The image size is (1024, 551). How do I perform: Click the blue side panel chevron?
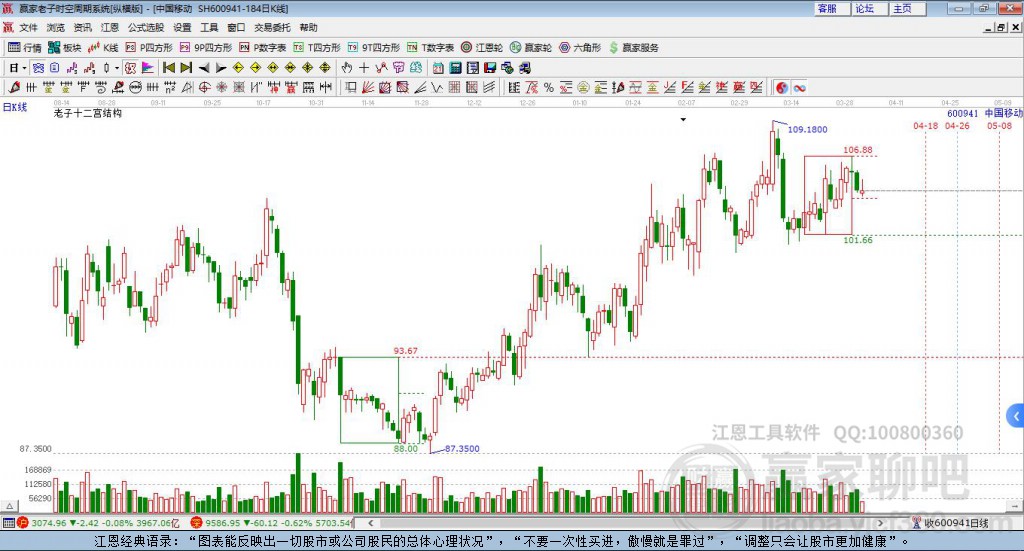coord(1016,416)
